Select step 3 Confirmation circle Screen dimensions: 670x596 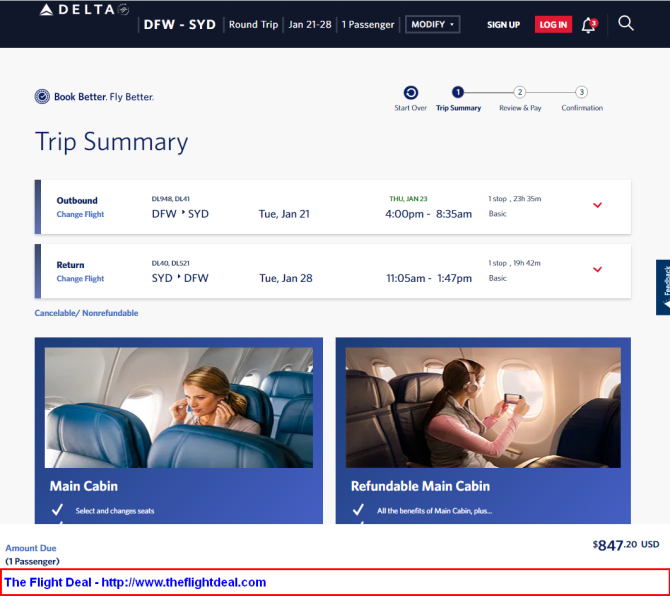[581, 92]
